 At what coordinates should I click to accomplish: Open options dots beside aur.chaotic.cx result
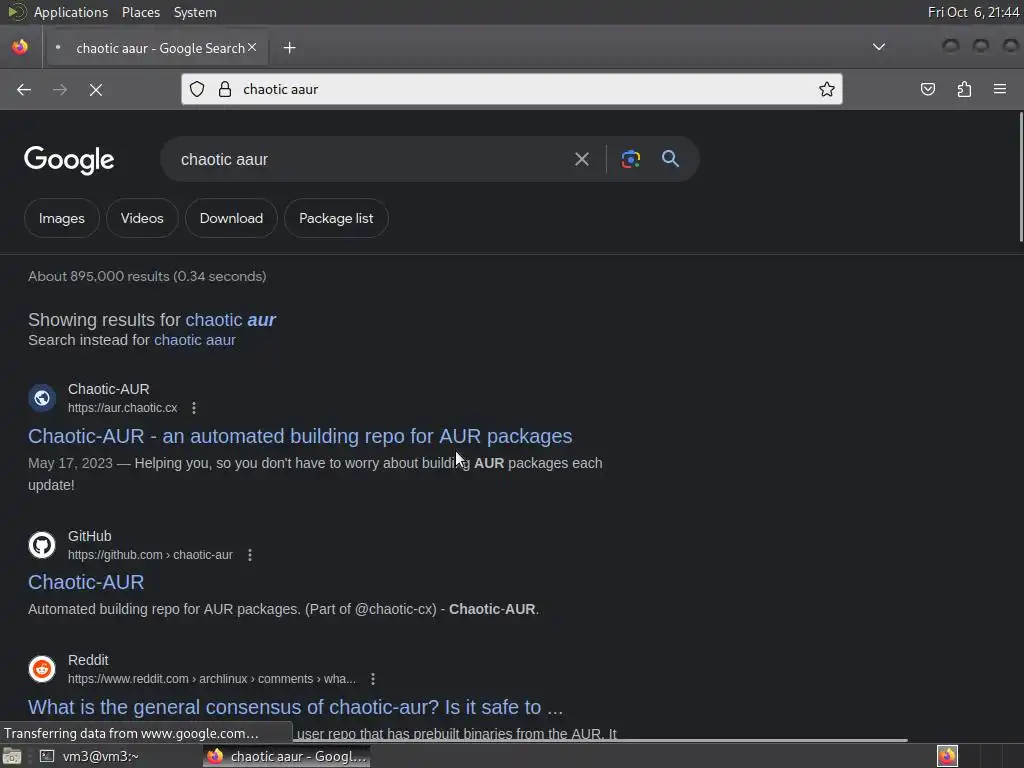click(x=194, y=408)
